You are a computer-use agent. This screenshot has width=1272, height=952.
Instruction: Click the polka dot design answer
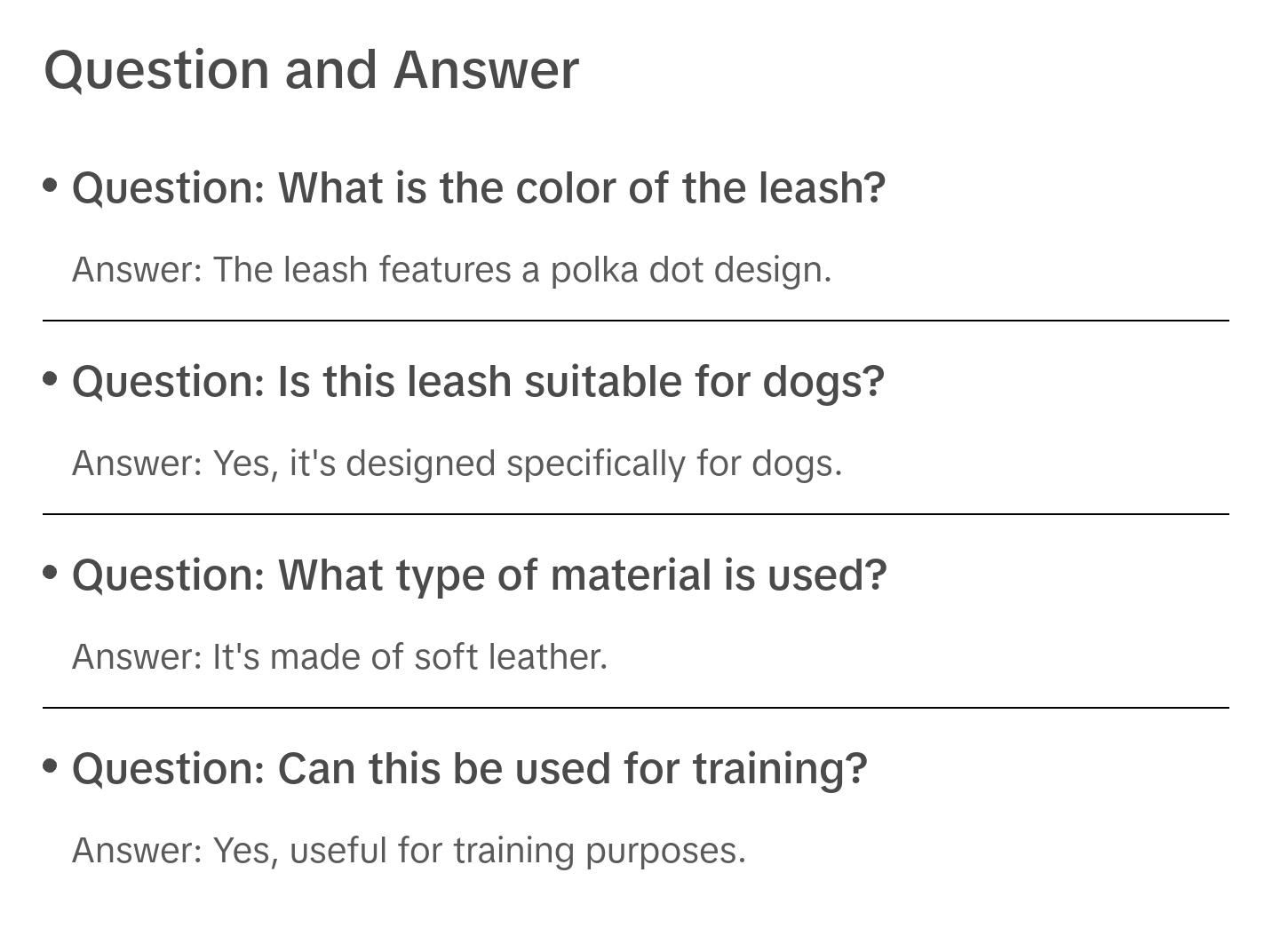click(451, 270)
